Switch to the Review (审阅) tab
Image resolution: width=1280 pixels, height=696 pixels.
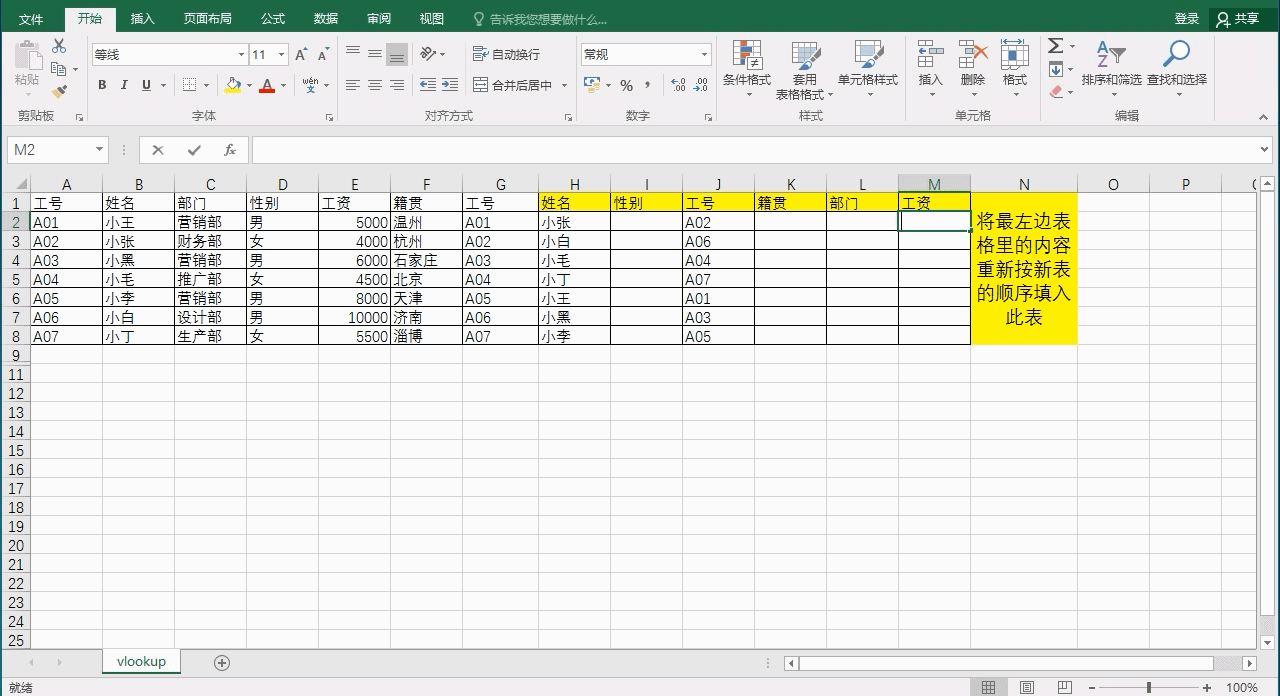click(x=378, y=19)
